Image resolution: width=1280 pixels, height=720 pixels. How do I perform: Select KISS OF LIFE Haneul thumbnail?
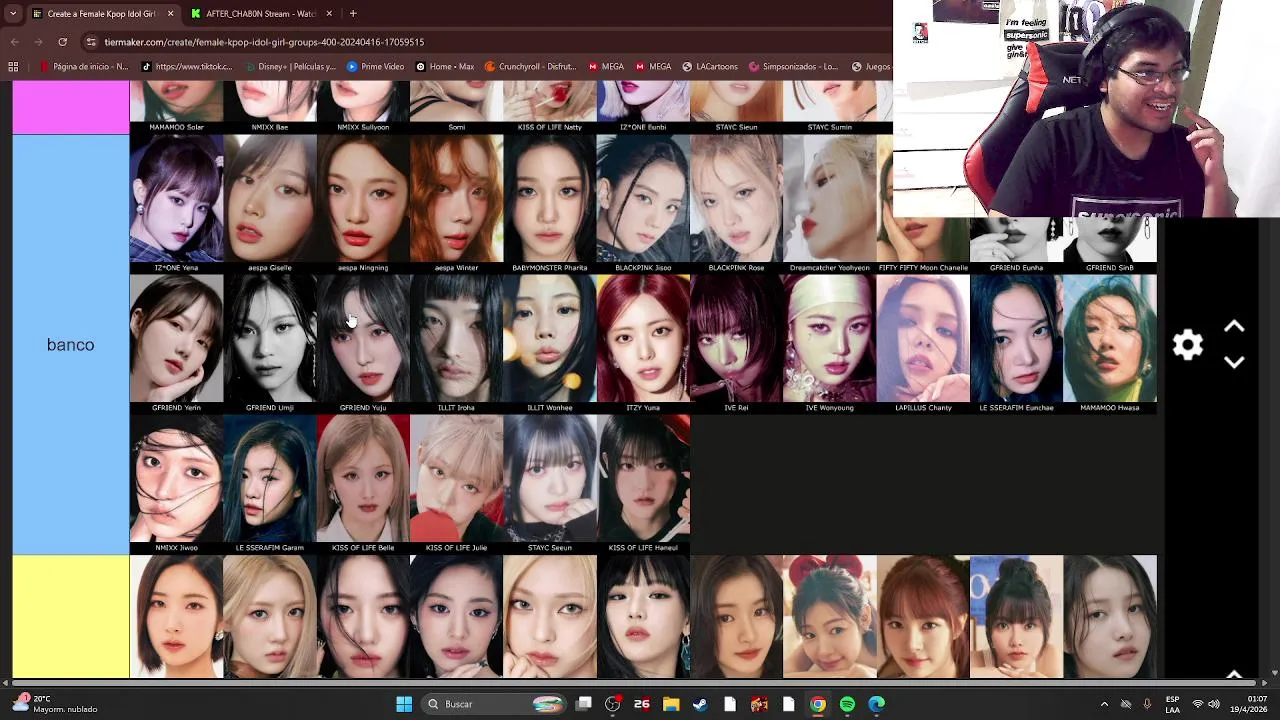643,484
